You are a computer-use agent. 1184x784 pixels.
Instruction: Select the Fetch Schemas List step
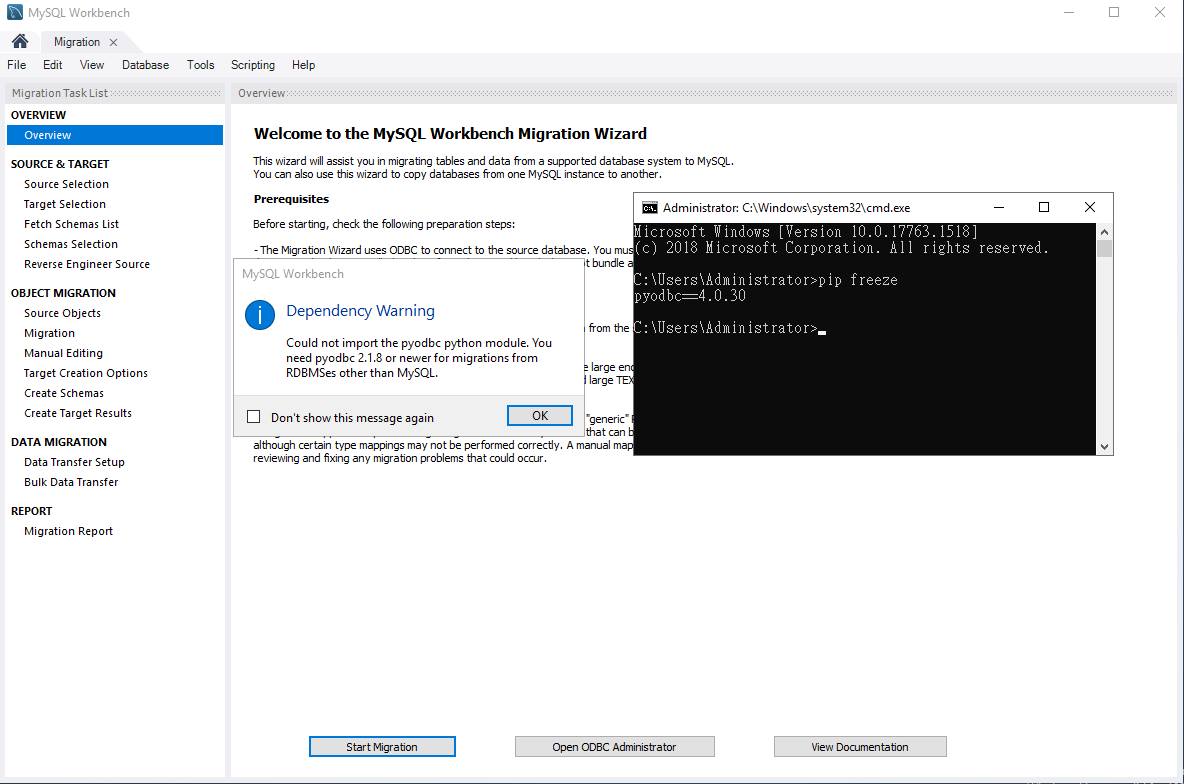(x=72, y=224)
